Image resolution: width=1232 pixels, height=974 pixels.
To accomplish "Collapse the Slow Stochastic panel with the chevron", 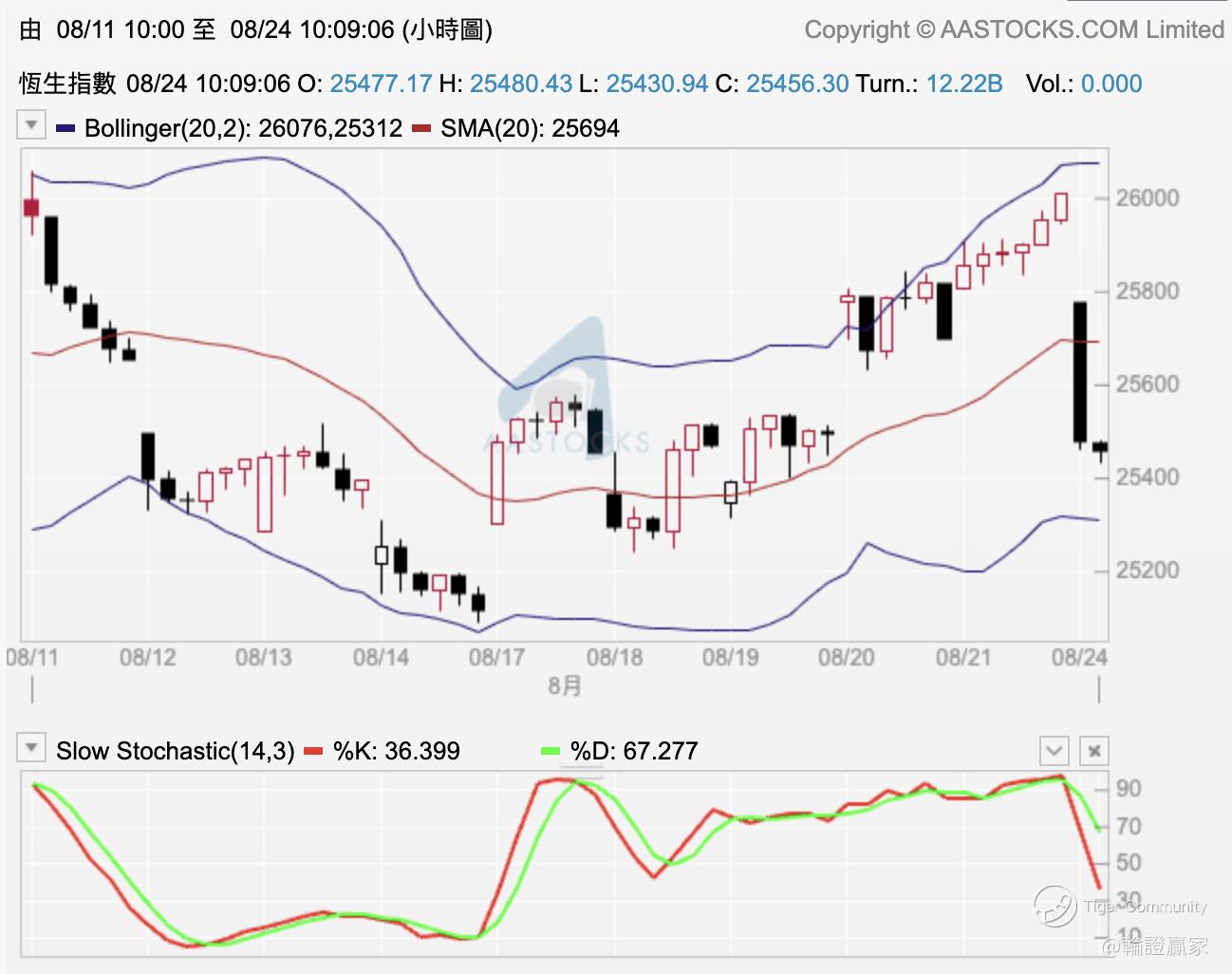I will click(x=1054, y=751).
